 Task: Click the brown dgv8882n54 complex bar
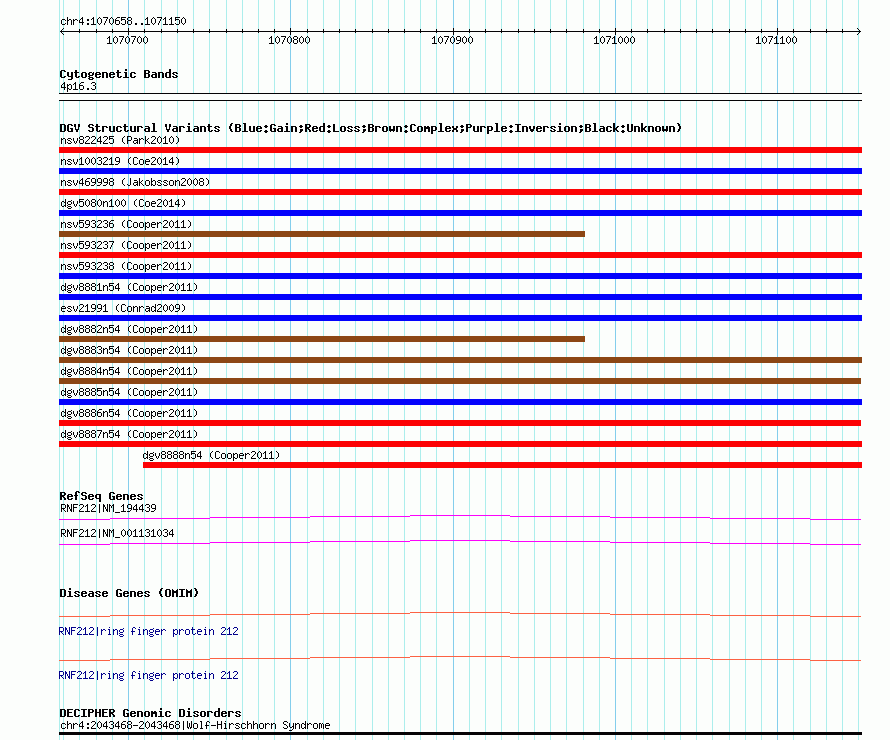pos(322,339)
